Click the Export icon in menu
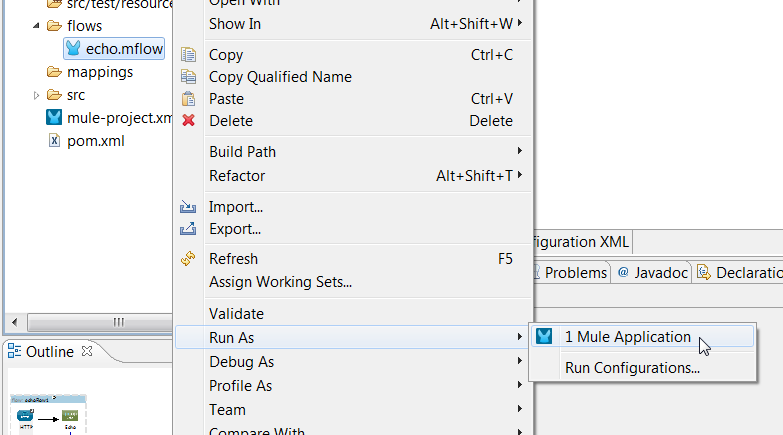Image resolution: width=783 pixels, height=435 pixels. tap(188, 229)
